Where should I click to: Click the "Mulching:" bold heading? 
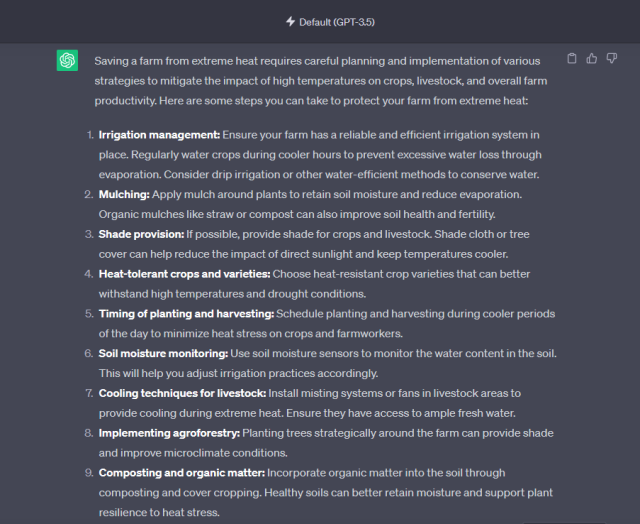click(124, 195)
